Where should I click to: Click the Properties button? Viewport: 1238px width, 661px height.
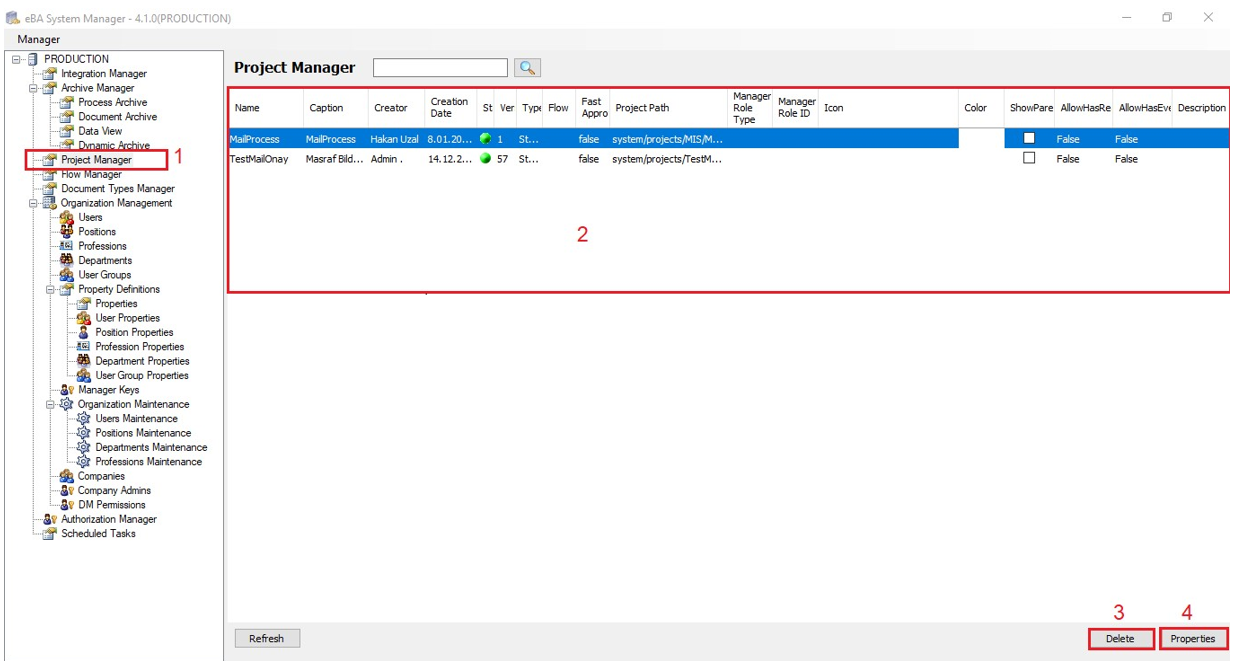coord(1193,638)
